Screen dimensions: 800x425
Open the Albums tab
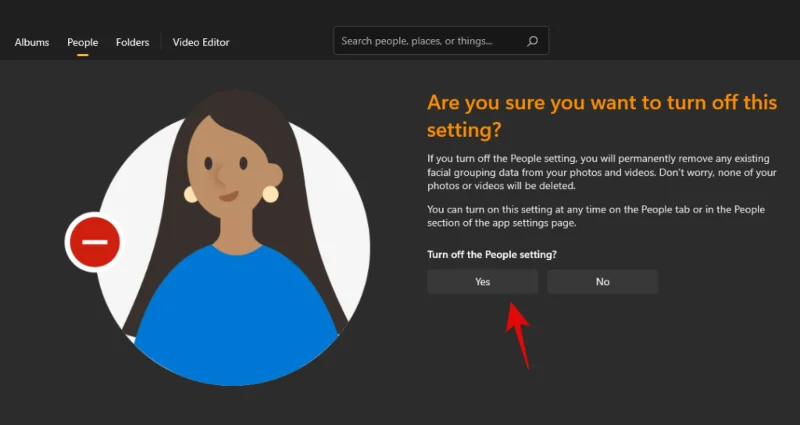tap(32, 42)
